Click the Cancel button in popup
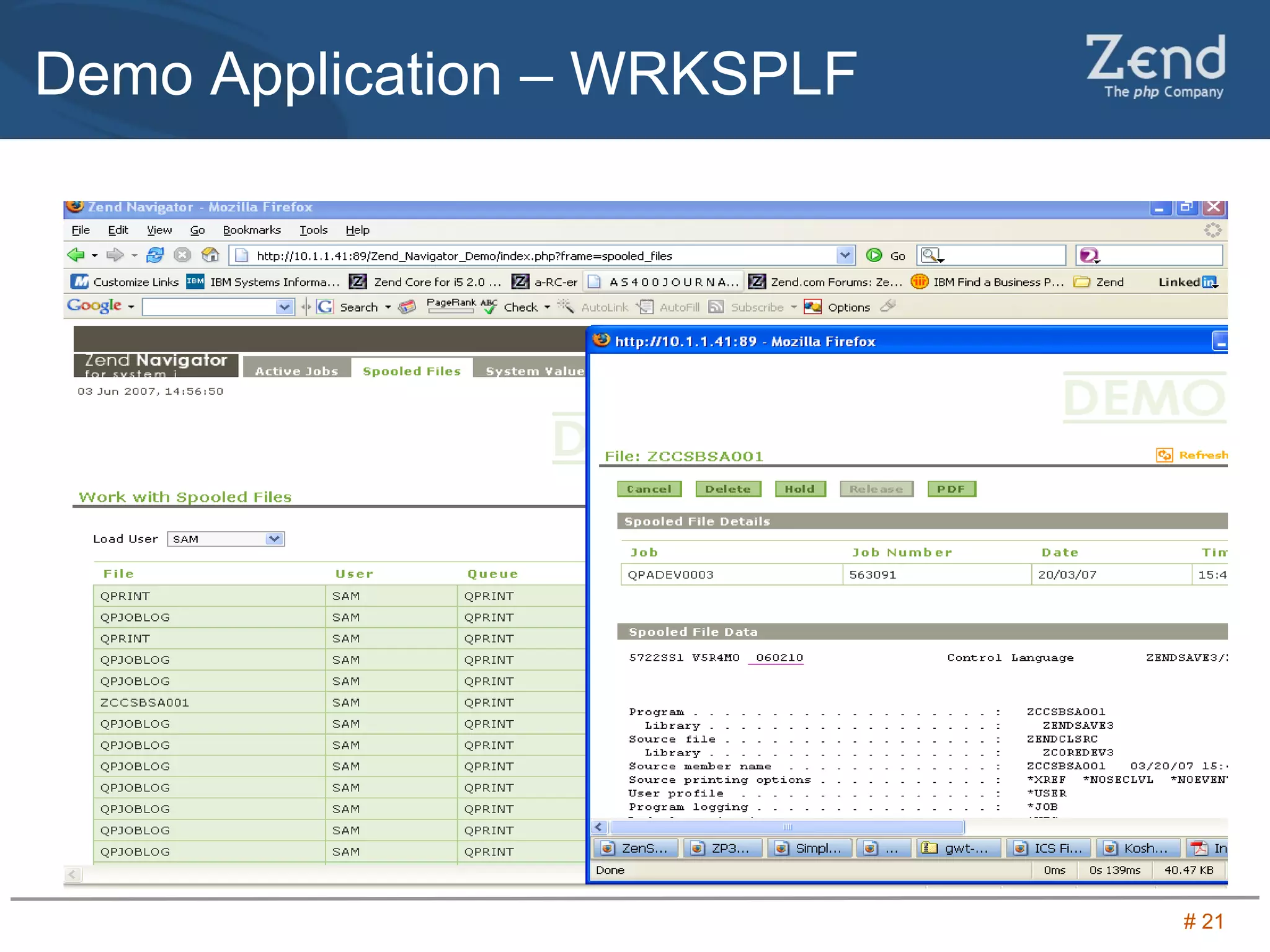The width and height of the screenshot is (1270, 952). tap(649, 489)
